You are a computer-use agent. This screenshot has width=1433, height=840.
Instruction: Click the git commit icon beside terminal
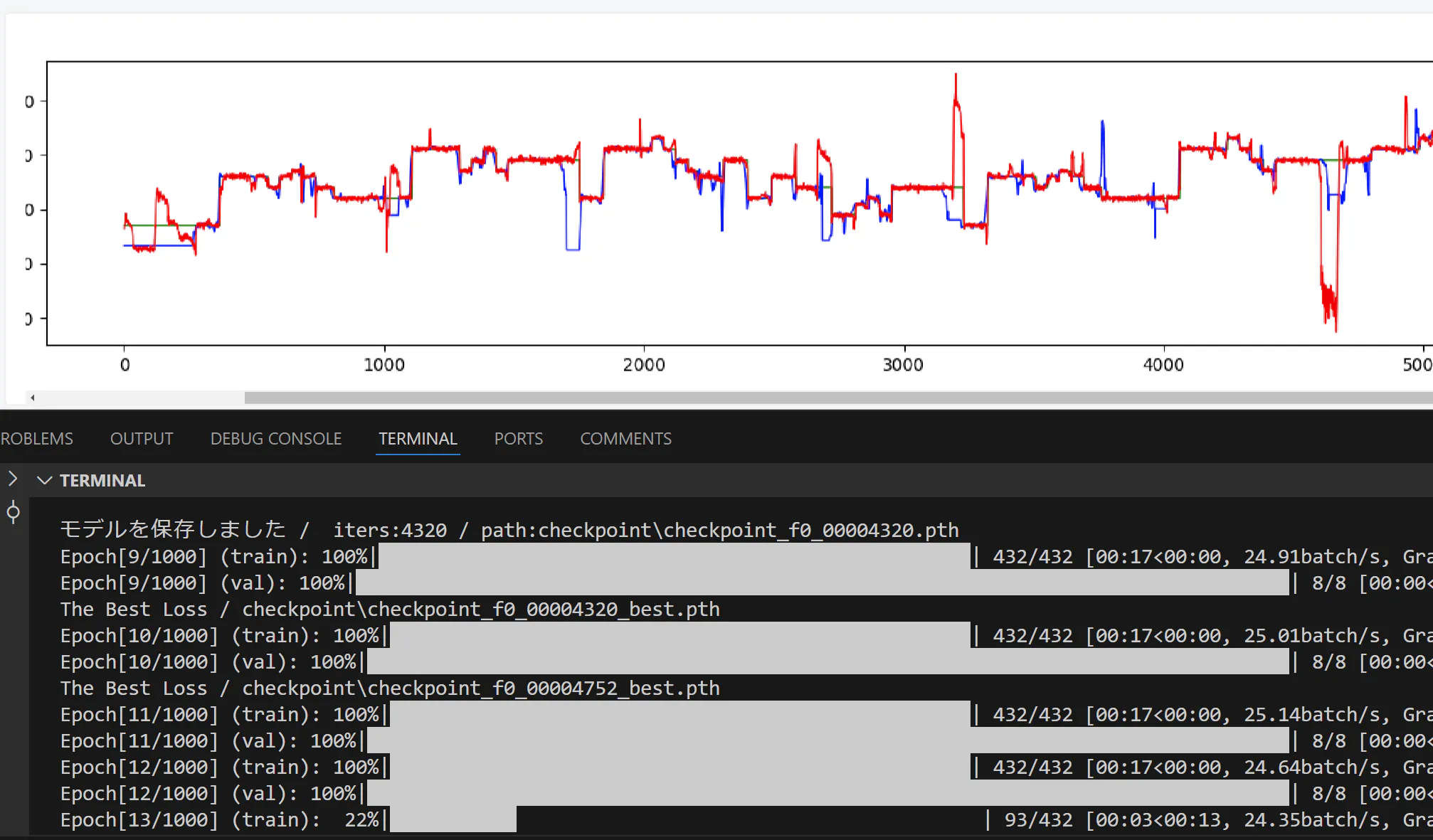[13, 512]
